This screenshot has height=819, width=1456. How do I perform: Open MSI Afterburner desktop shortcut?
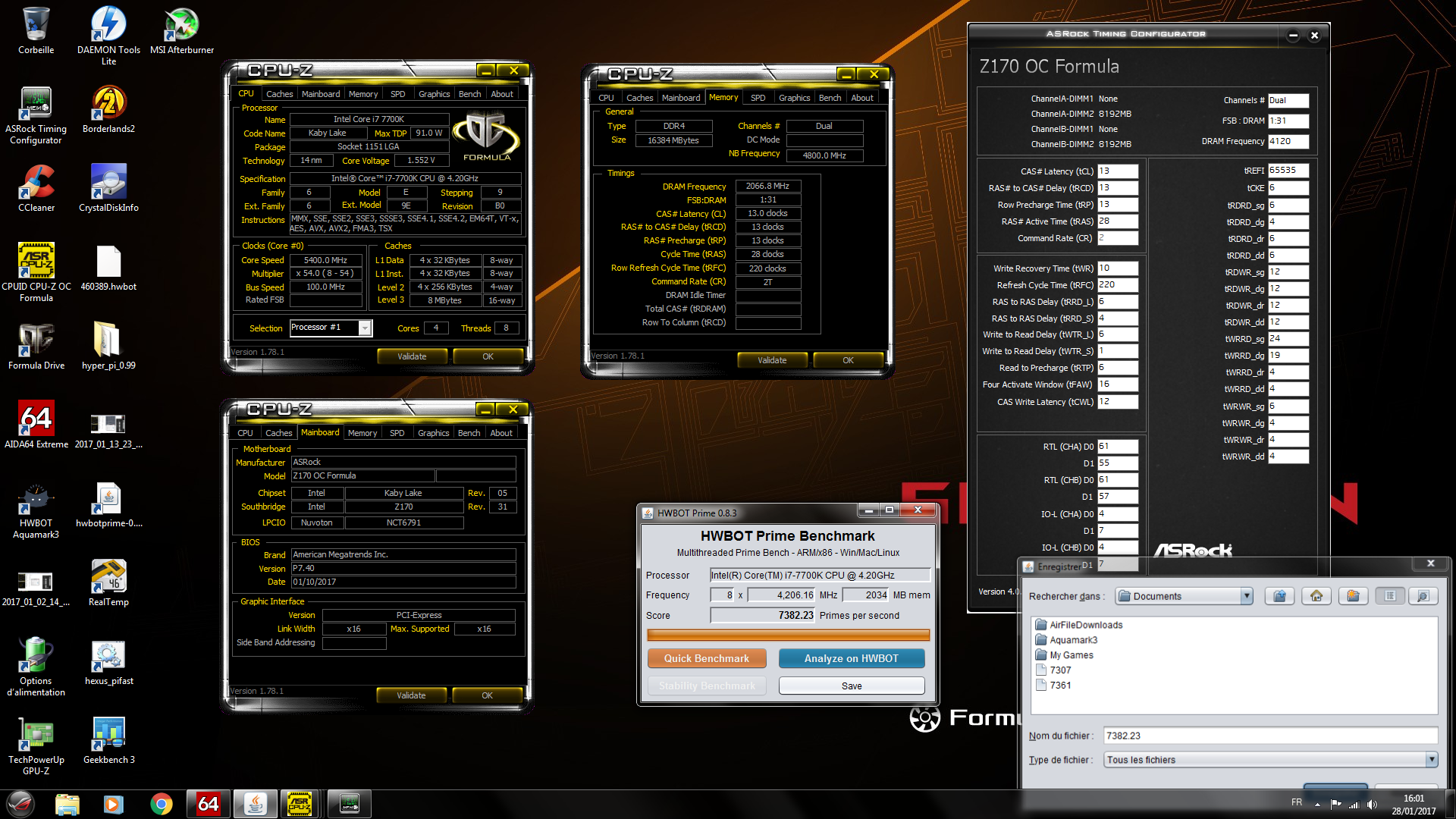click(182, 32)
